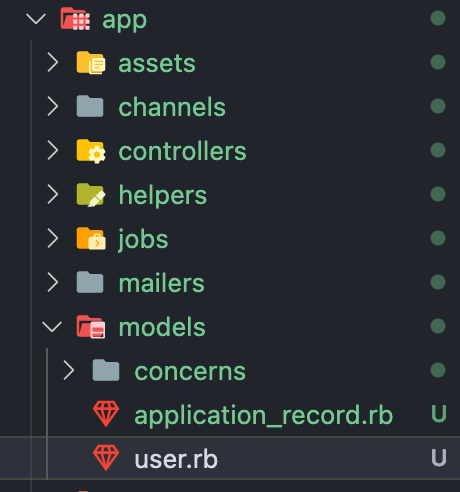Select the channels folder label
This screenshot has height=492, width=460.
pos(172,107)
